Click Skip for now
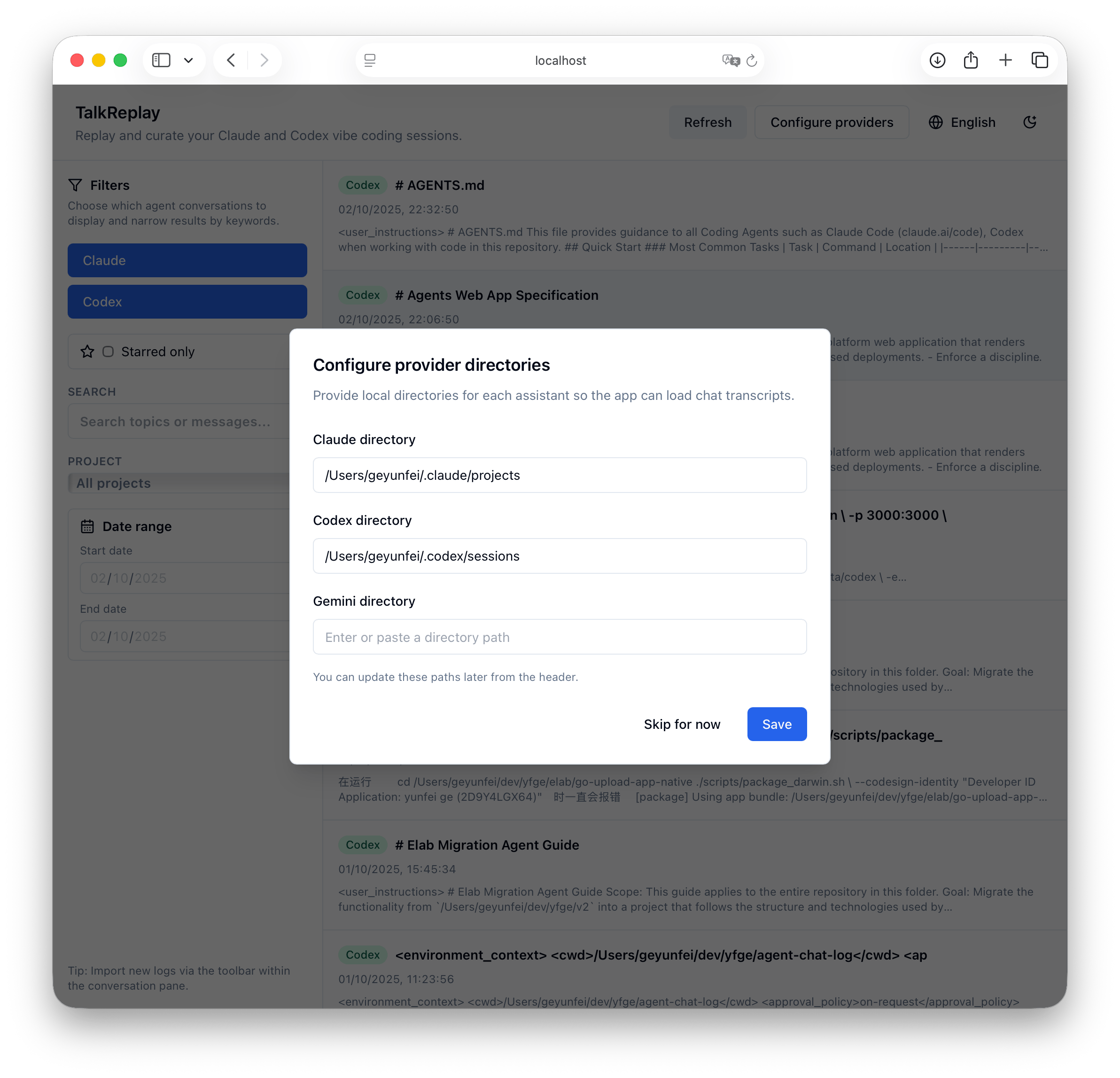Viewport: 1120px width, 1078px height. (x=682, y=724)
